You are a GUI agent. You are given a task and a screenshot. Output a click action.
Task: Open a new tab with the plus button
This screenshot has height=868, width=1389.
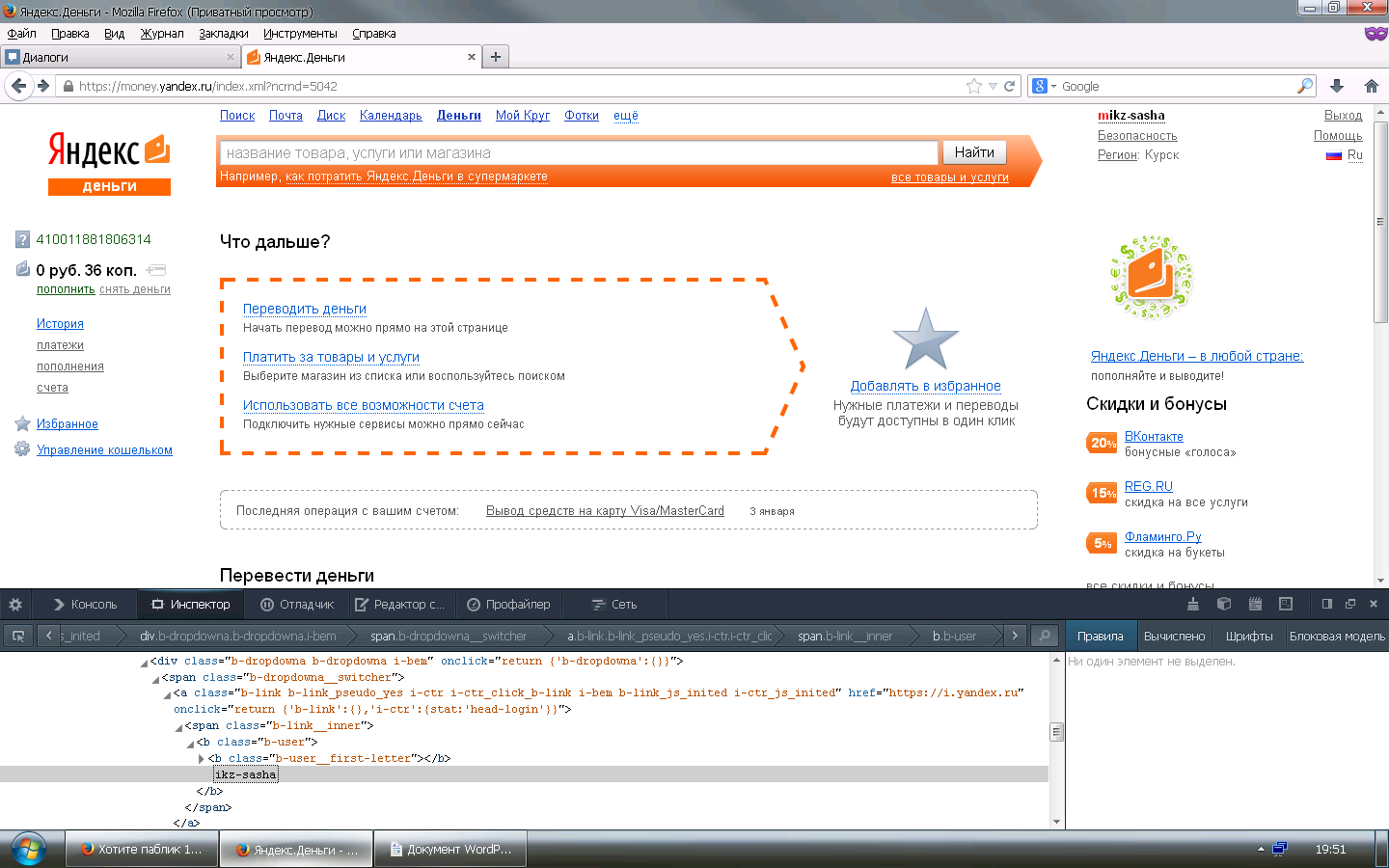point(496,57)
